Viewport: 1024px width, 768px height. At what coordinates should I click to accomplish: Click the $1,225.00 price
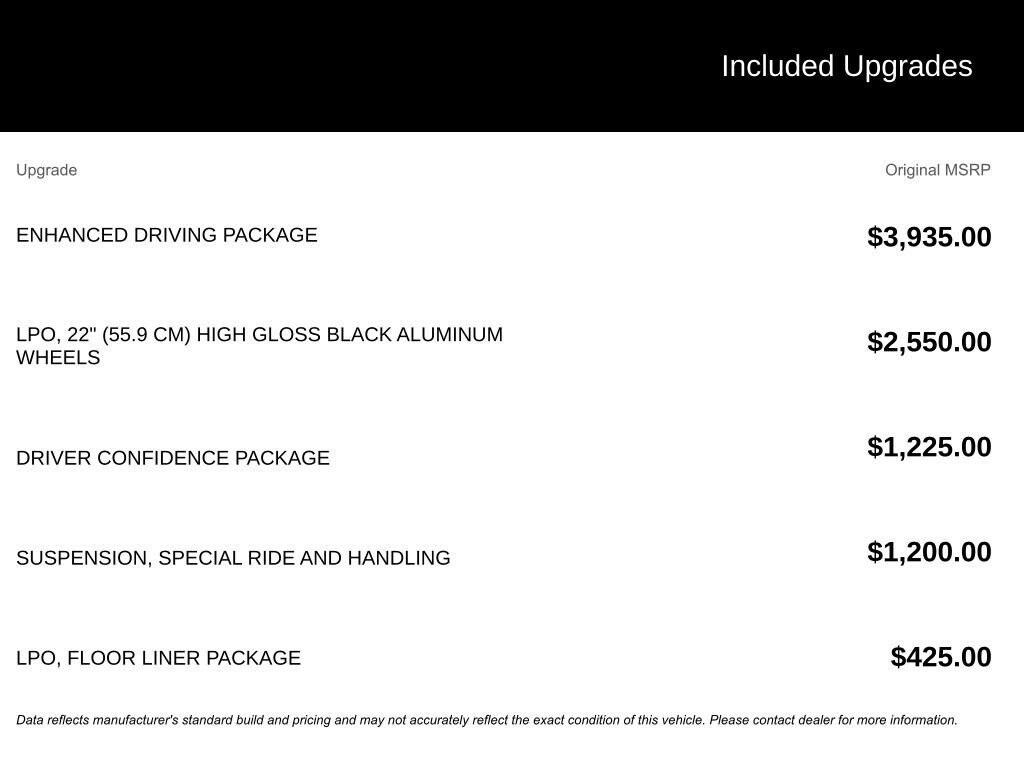929,447
